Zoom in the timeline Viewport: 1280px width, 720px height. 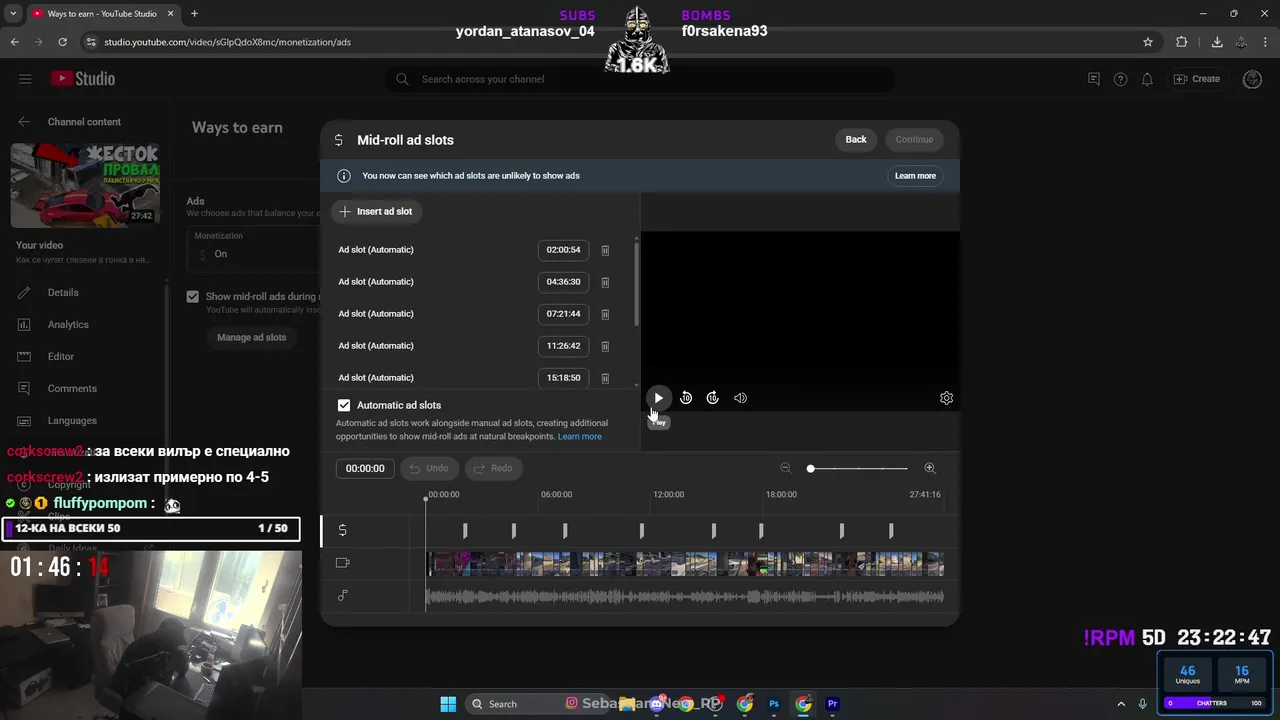tap(930, 468)
